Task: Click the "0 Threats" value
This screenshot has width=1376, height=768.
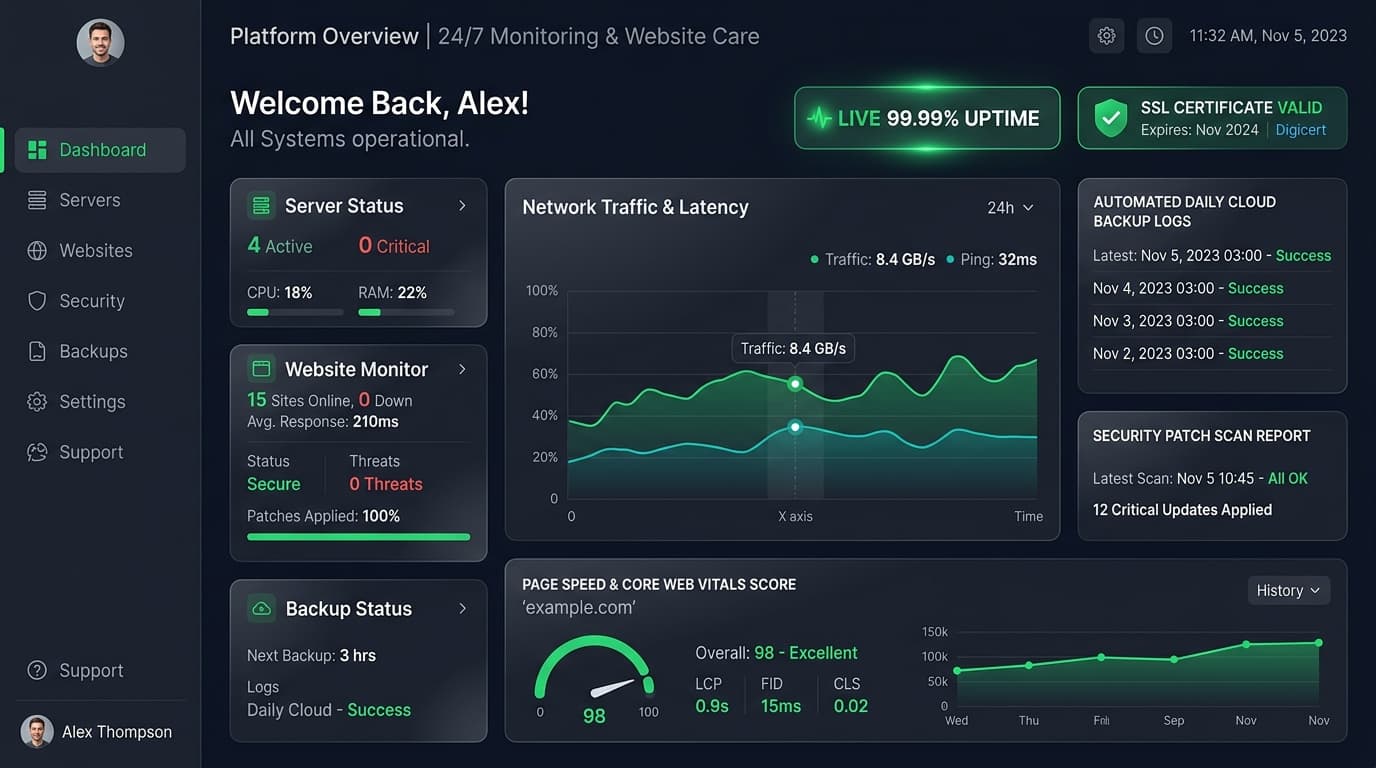Action: tap(386, 484)
